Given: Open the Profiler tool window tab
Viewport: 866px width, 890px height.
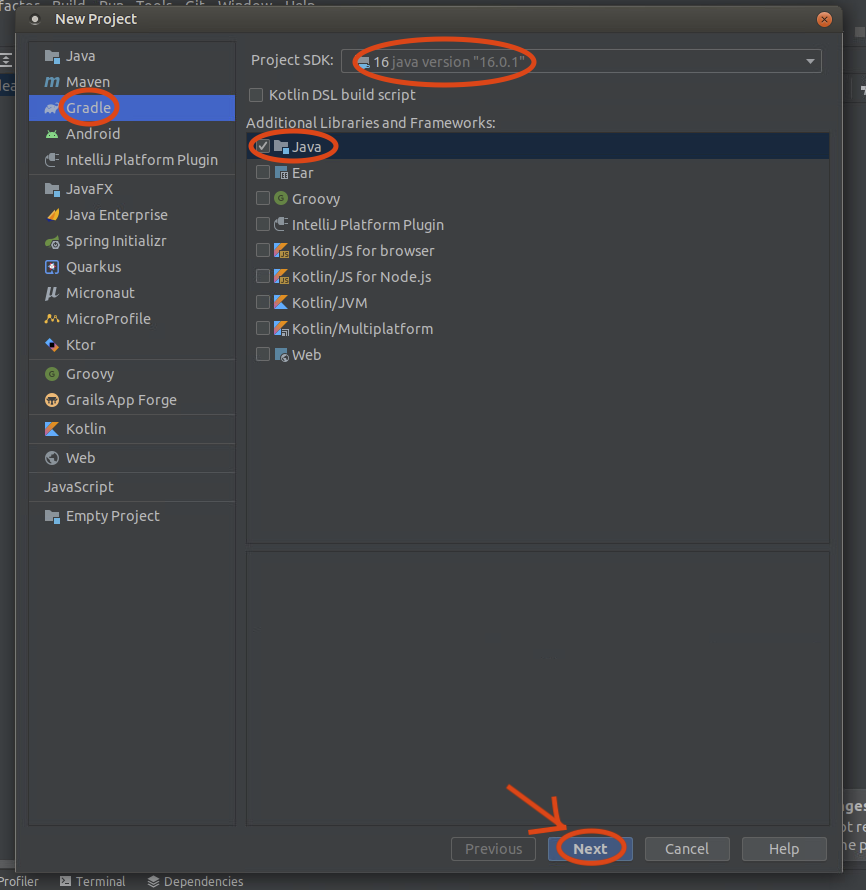Looking at the screenshot, I should (x=19, y=881).
